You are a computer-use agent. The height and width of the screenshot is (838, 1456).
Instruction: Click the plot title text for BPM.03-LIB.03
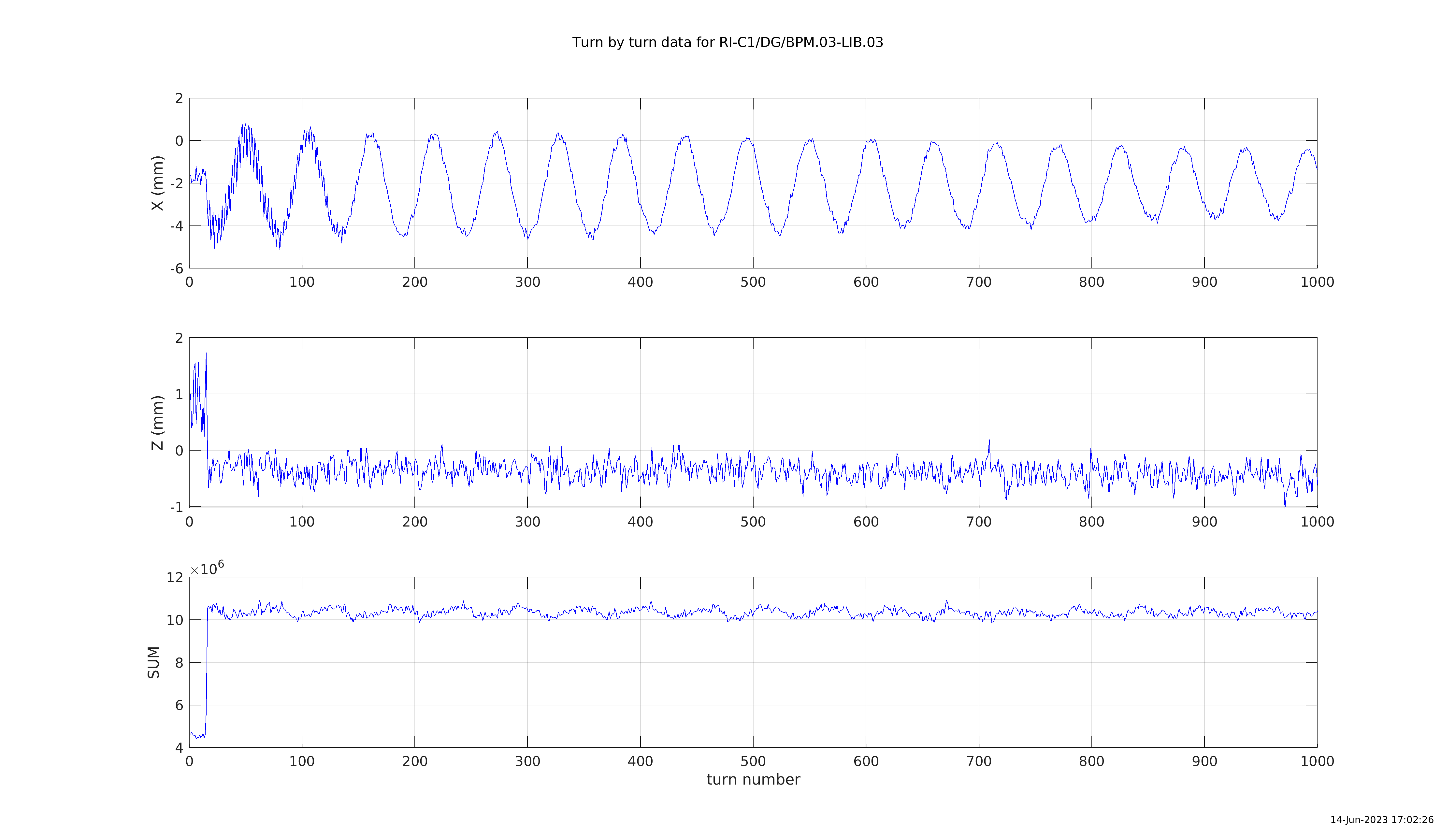point(728,43)
